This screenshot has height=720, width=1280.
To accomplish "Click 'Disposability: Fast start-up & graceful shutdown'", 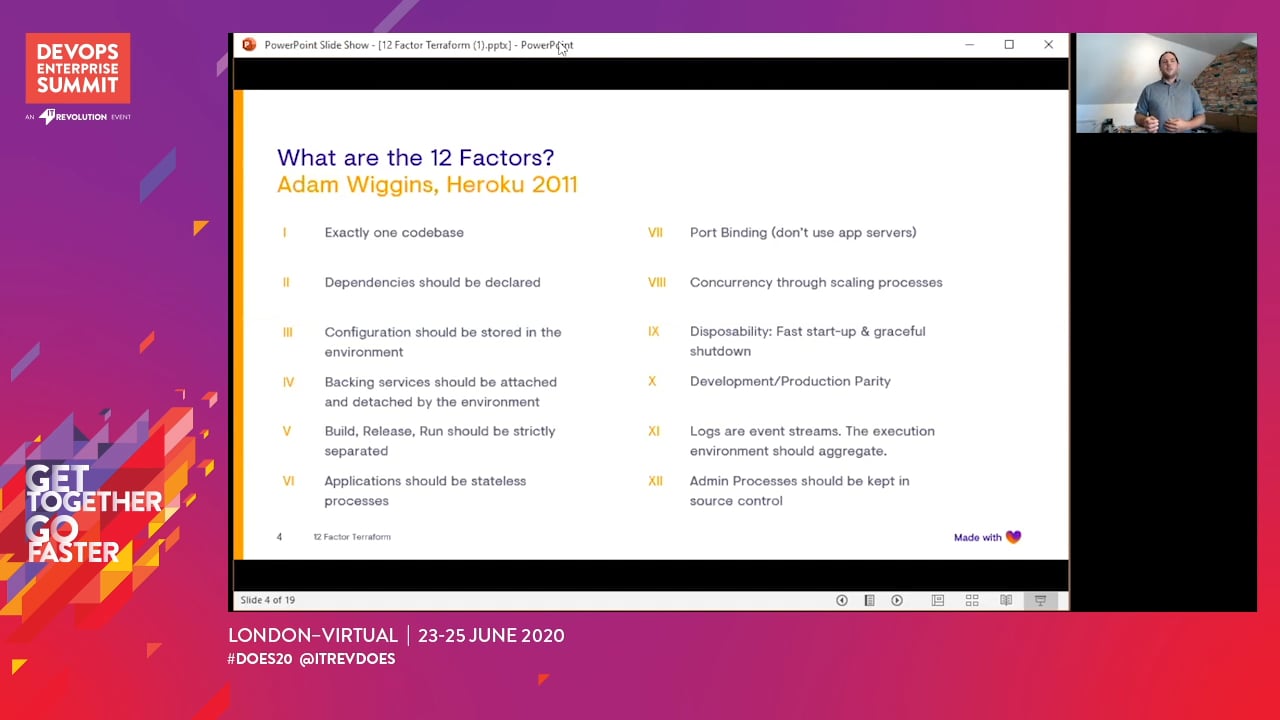I will 808,341.
